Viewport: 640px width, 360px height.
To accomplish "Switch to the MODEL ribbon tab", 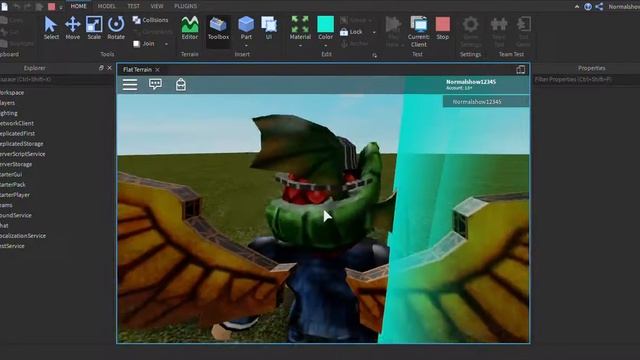I will 107,6.
